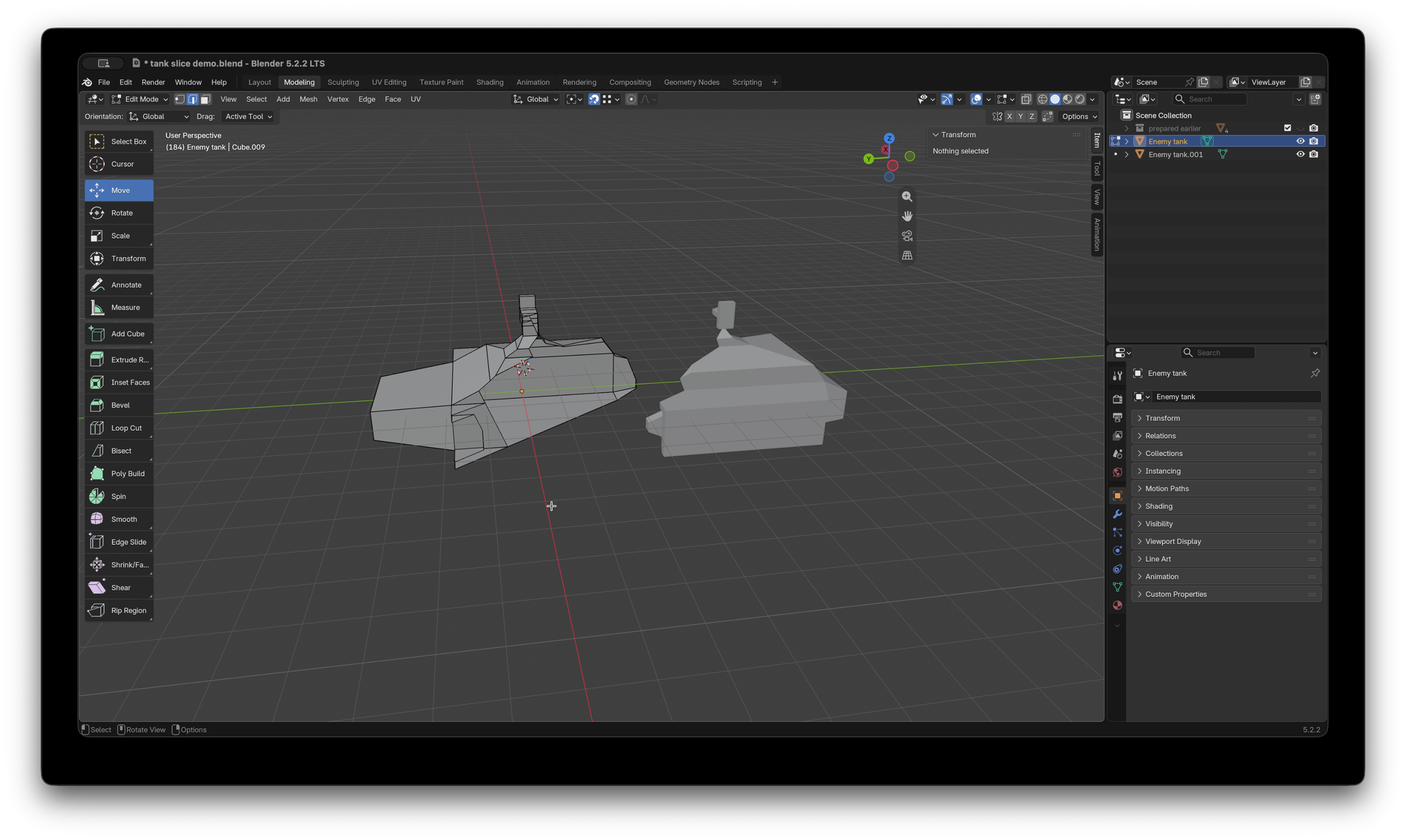Image resolution: width=1406 pixels, height=840 pixels.
Task: Open the Material properties tab icon
Action: point(1117,605)
